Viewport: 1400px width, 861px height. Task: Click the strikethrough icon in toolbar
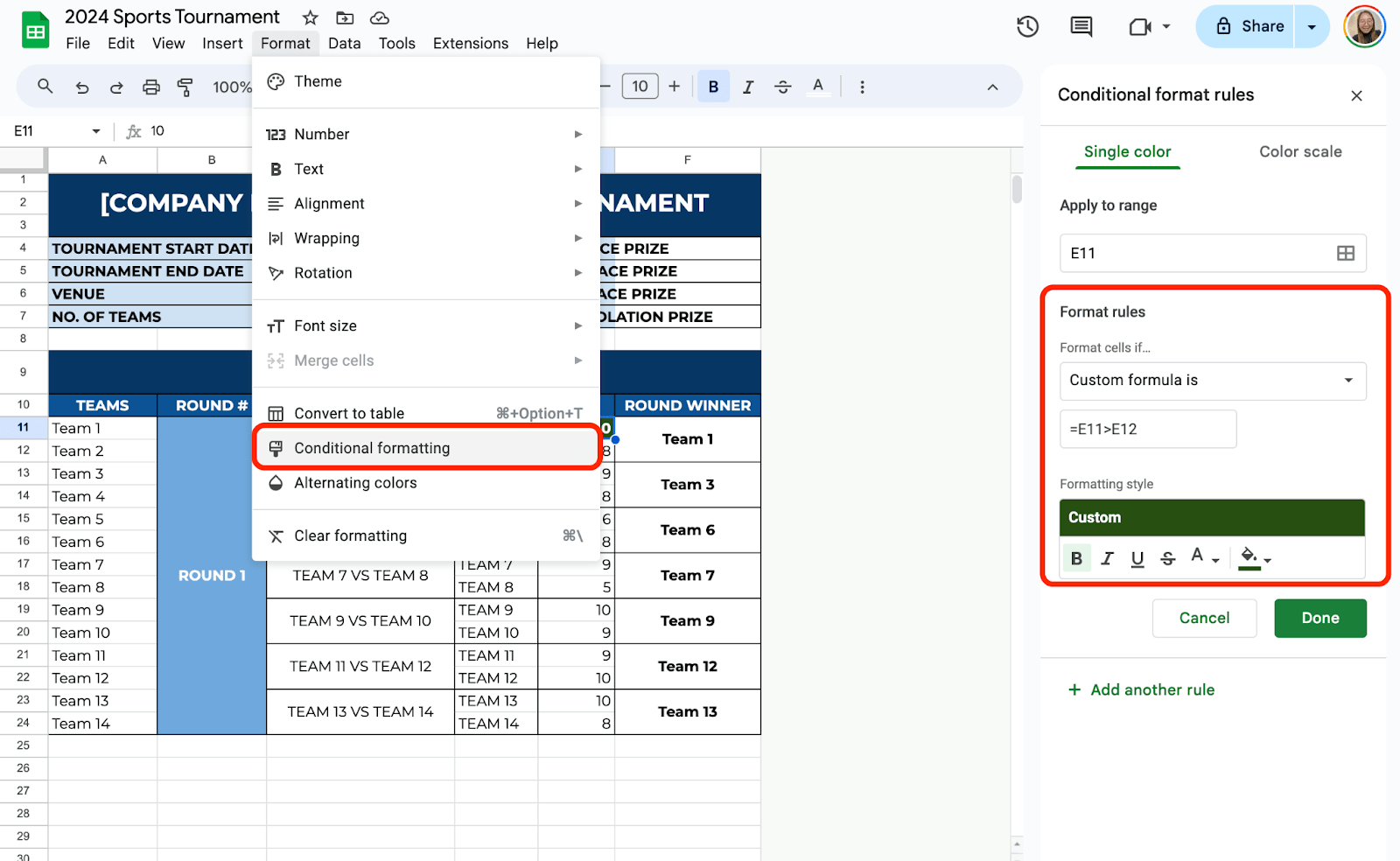pyautogui.click(x=783, y=87)
